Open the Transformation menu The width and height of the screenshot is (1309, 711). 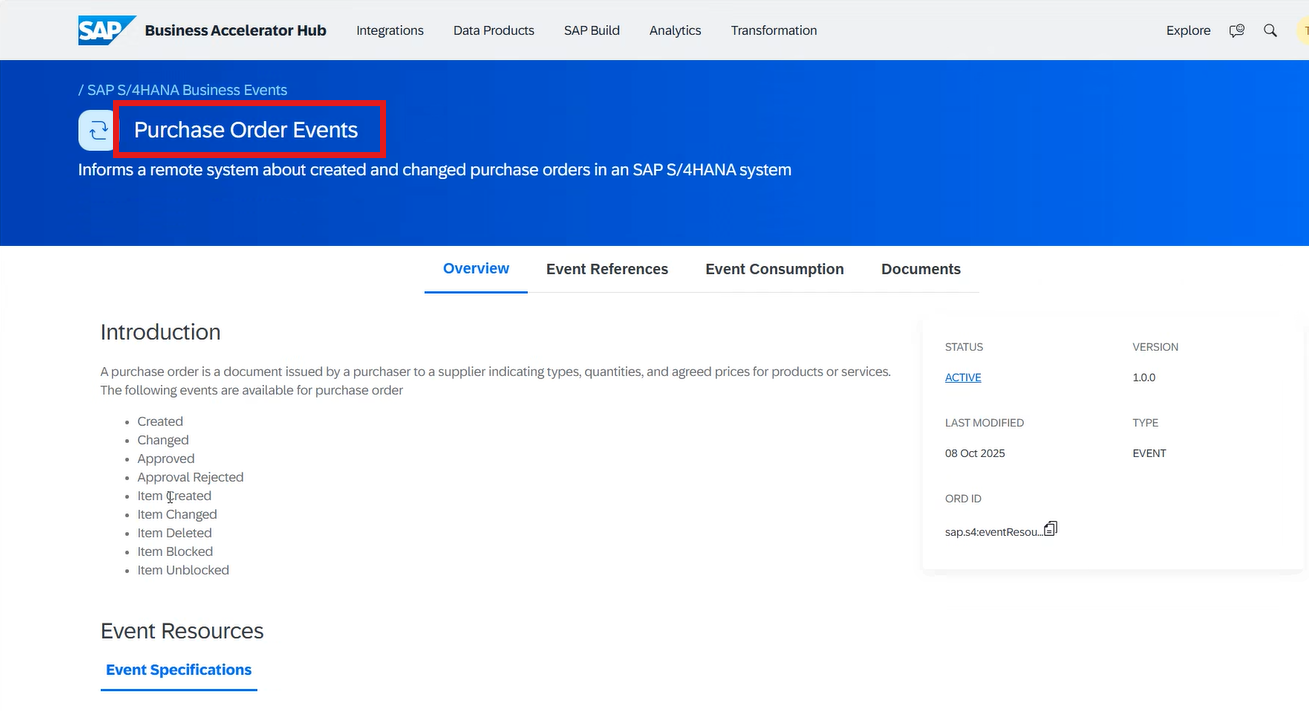pos(774,31)
